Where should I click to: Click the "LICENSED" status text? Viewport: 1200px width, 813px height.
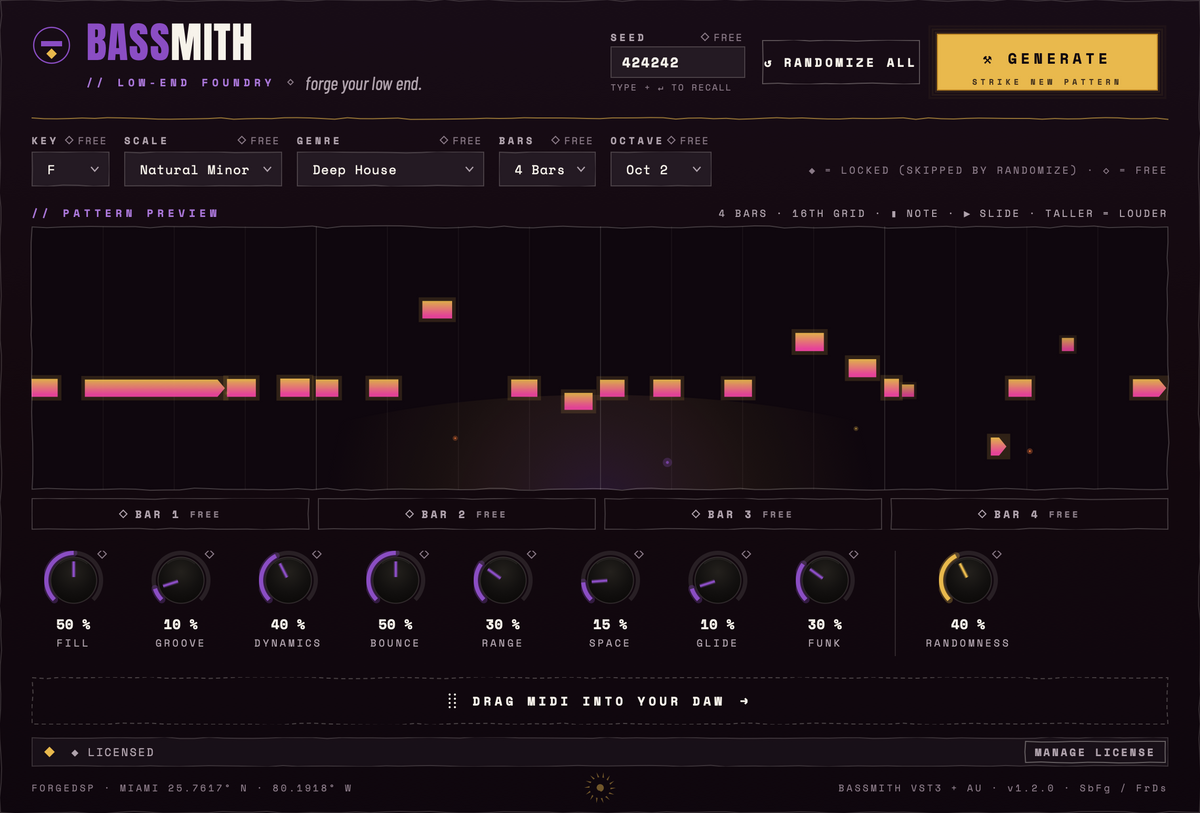(x=121, y=752)
